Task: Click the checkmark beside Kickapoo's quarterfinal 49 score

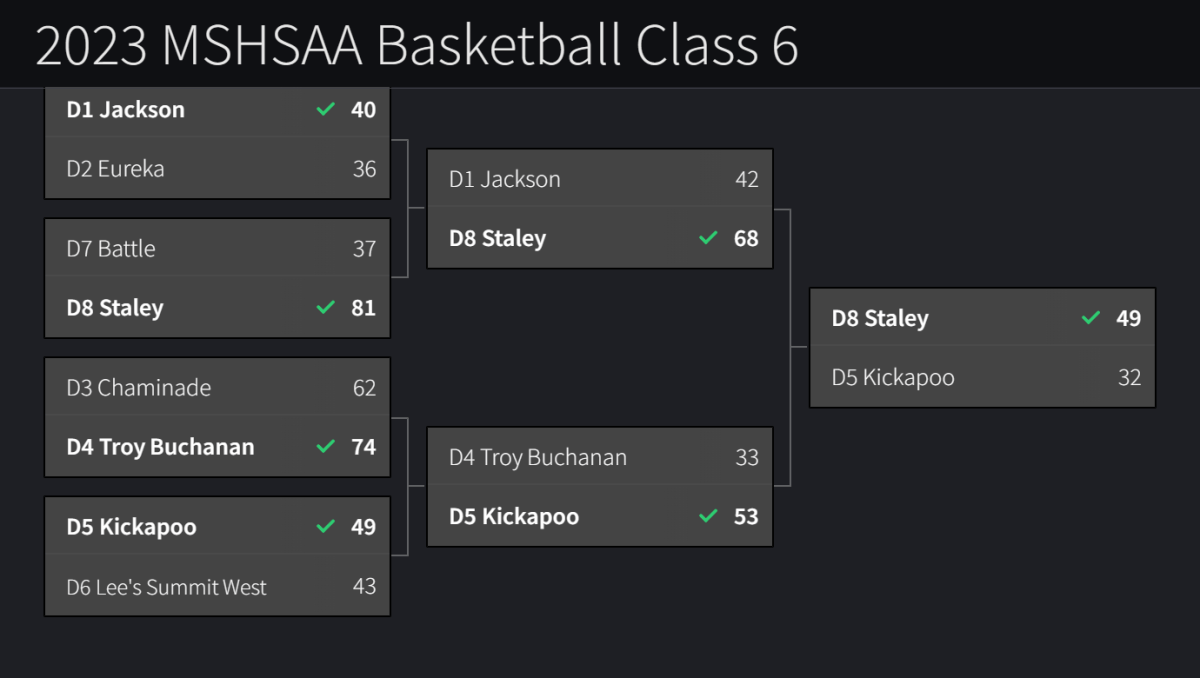Action: (325, 526)
